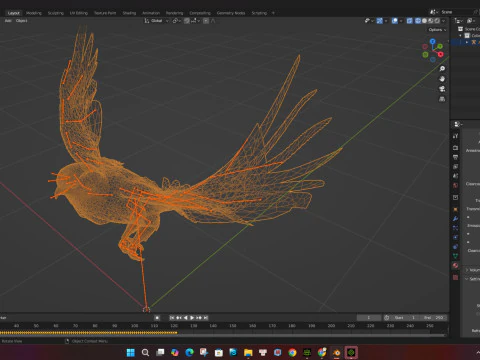Switch perspective/orthographic grid icon

click(442, 99)
